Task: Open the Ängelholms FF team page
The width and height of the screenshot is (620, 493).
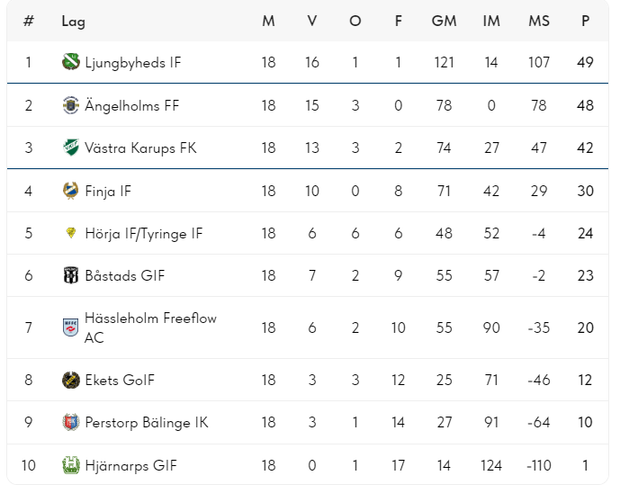Action: click(132, 105)
